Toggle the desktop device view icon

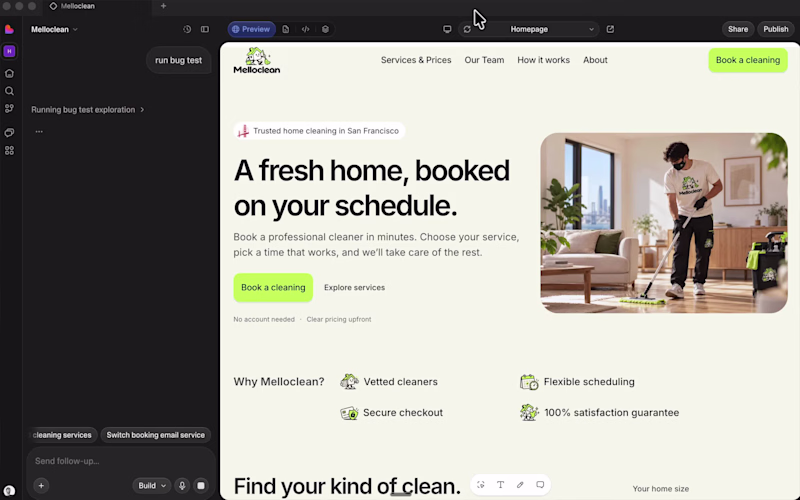point(447,30)
